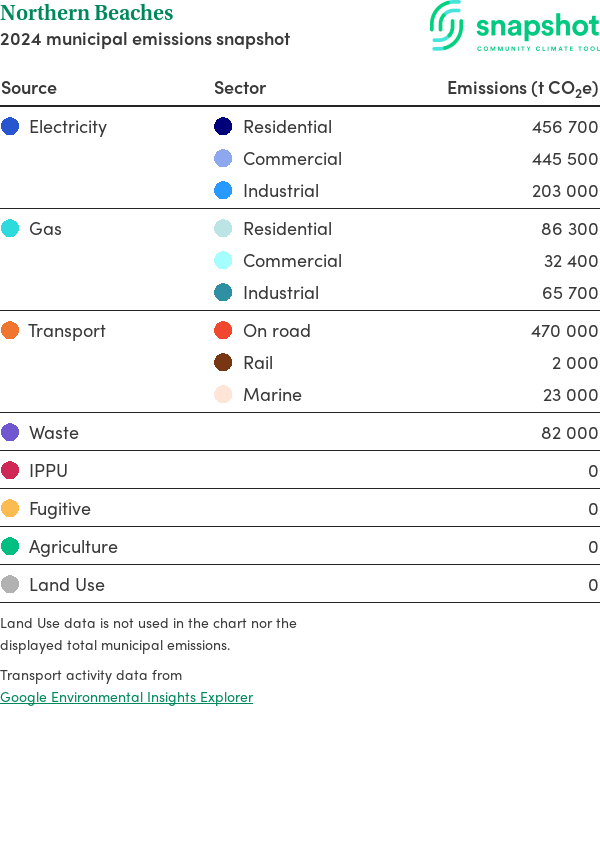Click the green Agriculture source dot
The image size is (600, 850).
(10, 547)
